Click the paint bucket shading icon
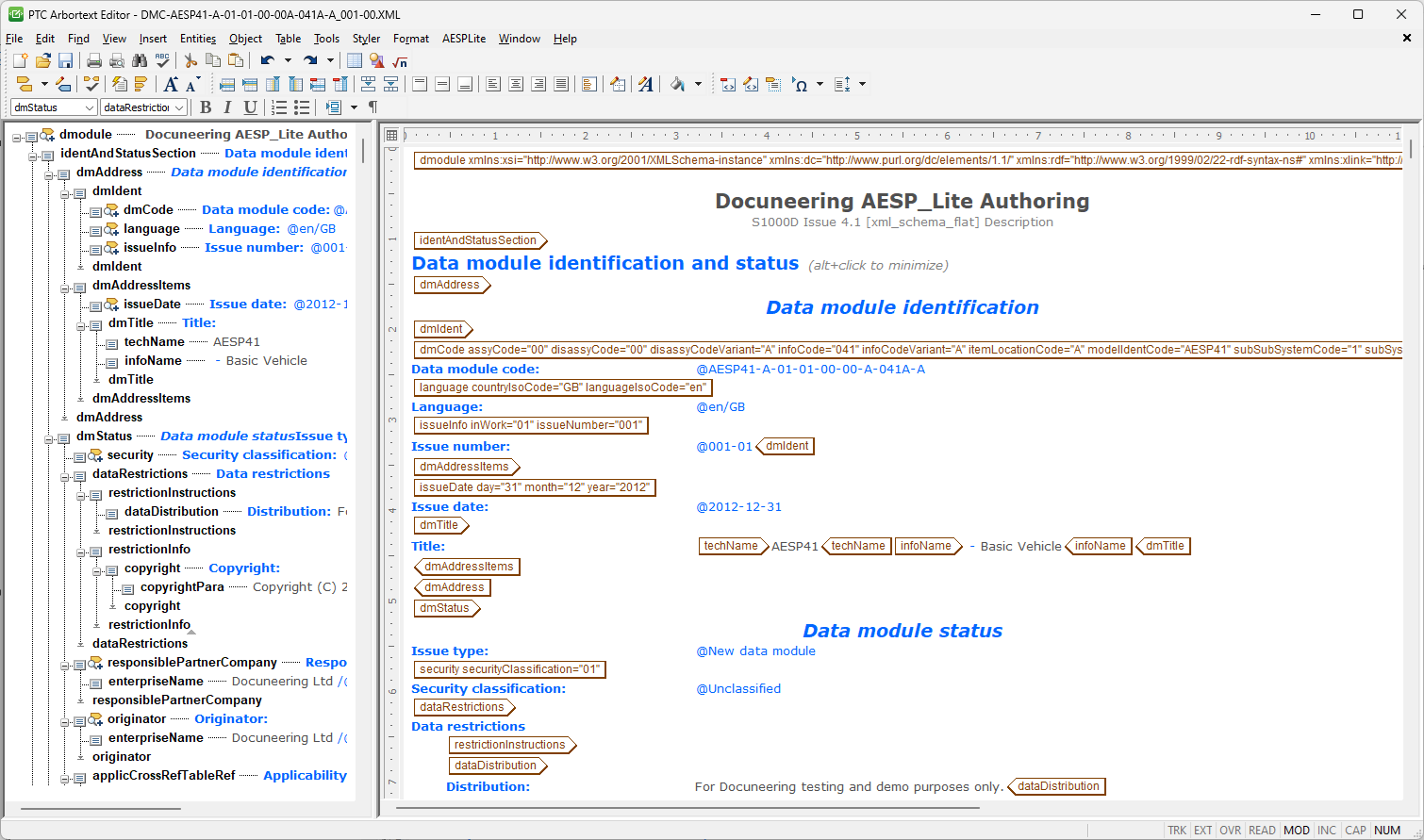 [x=677, y=84]
